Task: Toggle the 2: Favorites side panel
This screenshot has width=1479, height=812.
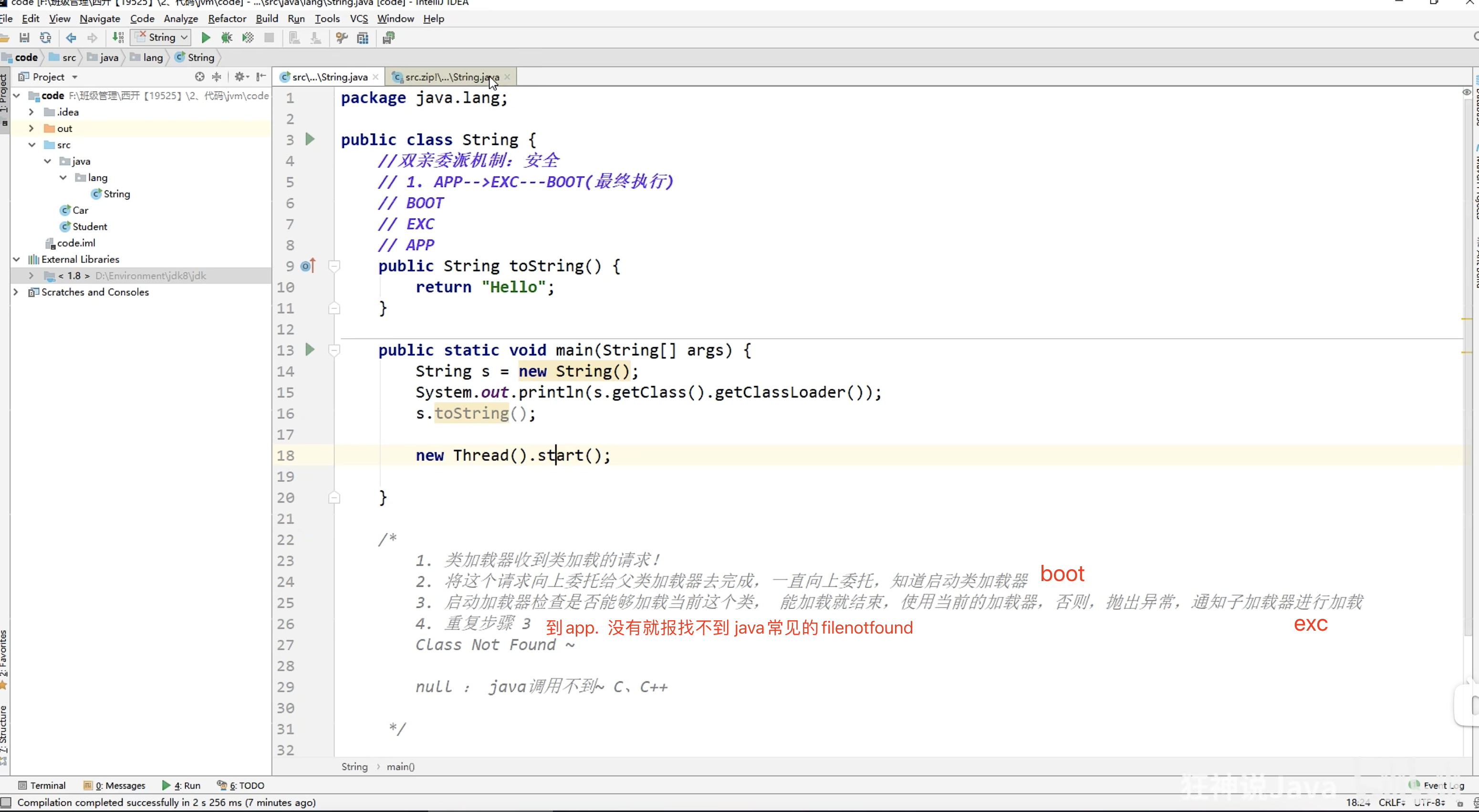Action: click(x=4, y=659)
